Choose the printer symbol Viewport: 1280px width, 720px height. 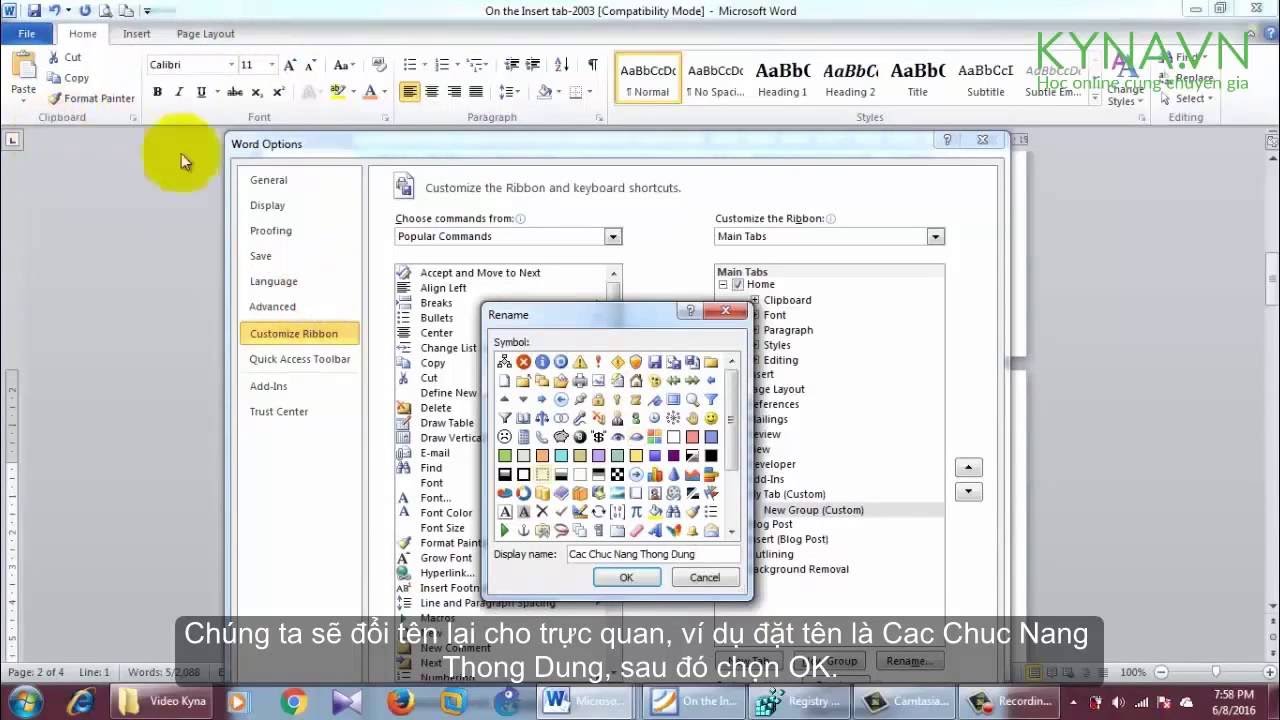[x=580, y=381]
